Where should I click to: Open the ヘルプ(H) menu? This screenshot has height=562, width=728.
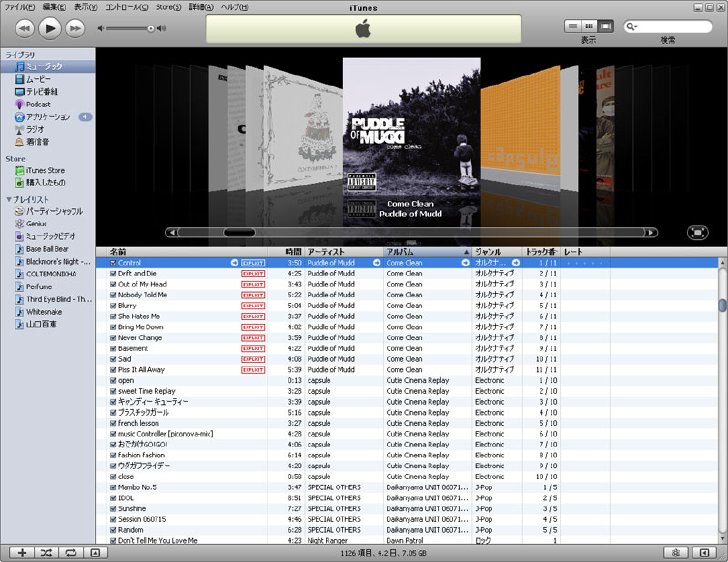(234, 7)
